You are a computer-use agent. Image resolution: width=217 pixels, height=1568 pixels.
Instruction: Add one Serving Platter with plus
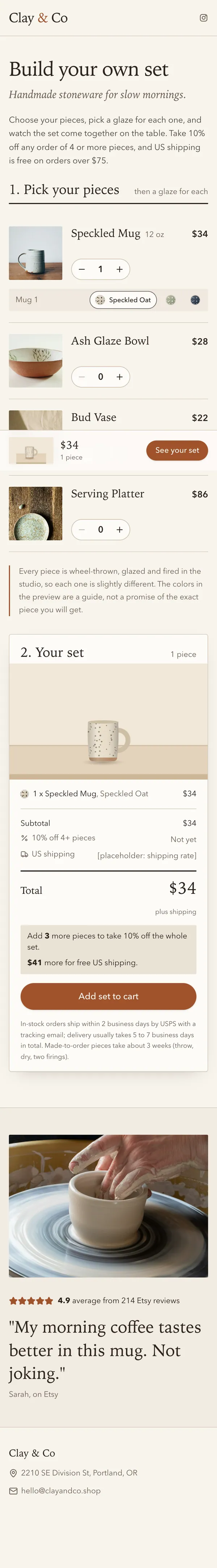pos(120,530)
